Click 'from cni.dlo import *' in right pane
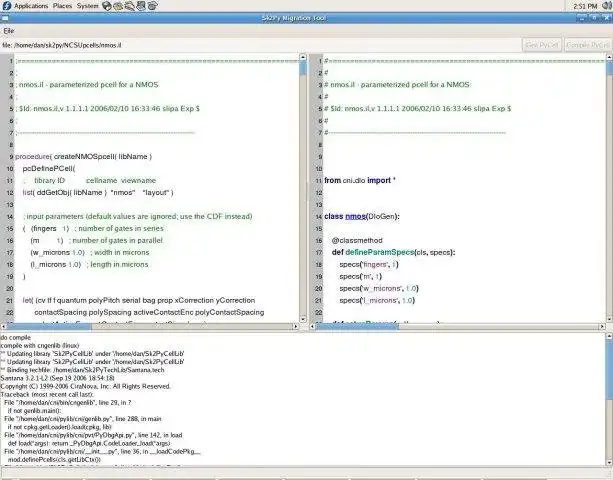Viewport: 613px width, 480px height. [360, 181]
